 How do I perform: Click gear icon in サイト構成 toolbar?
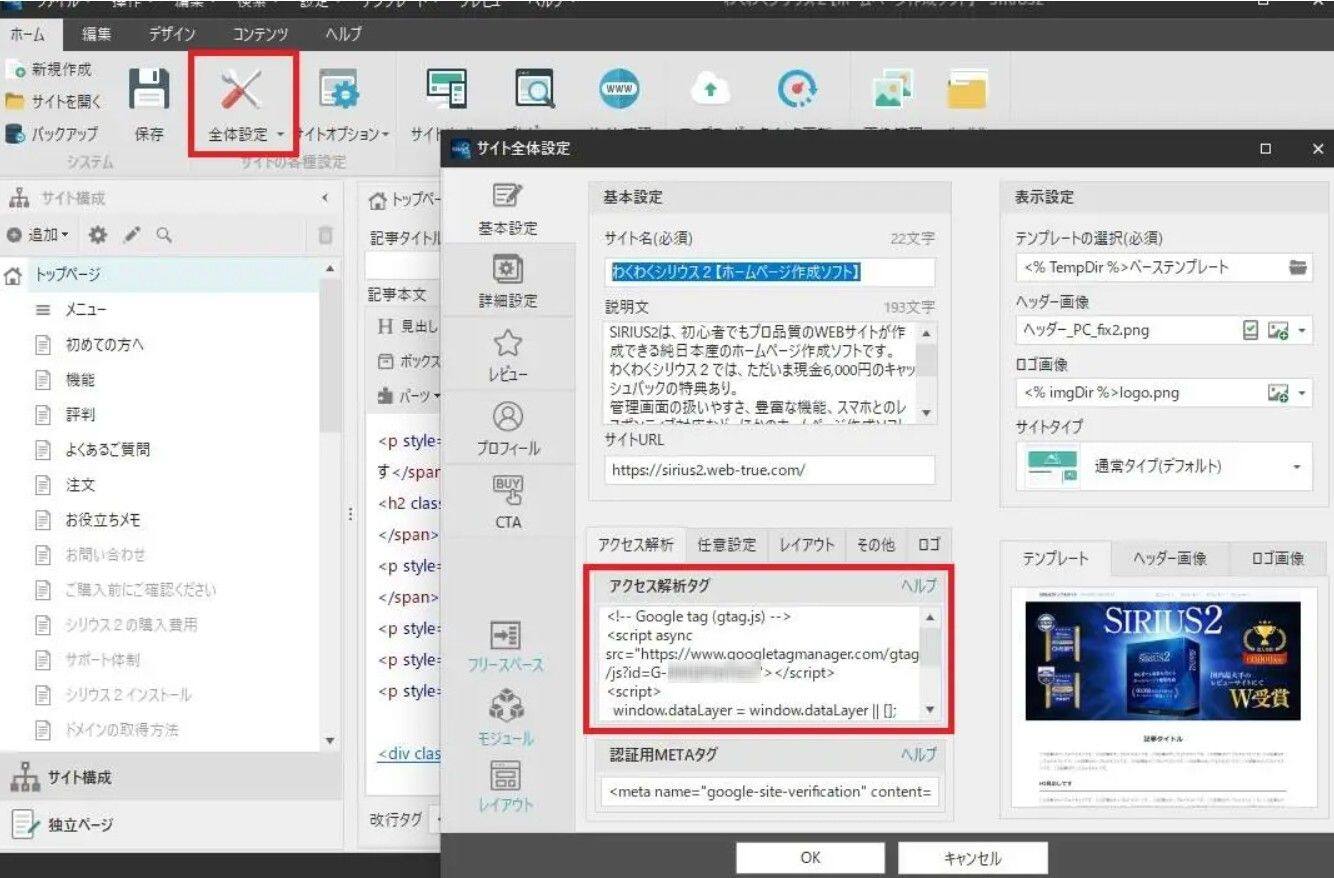coord(97,235)
